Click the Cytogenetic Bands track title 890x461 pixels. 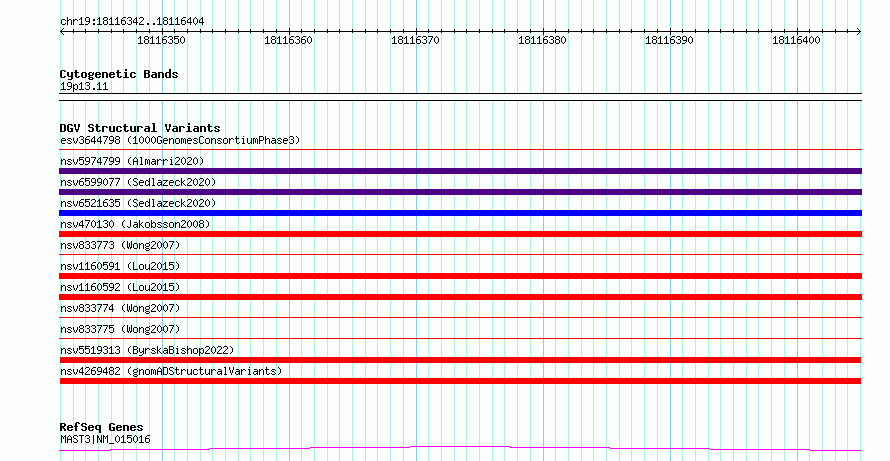click(x=119, y=74)
